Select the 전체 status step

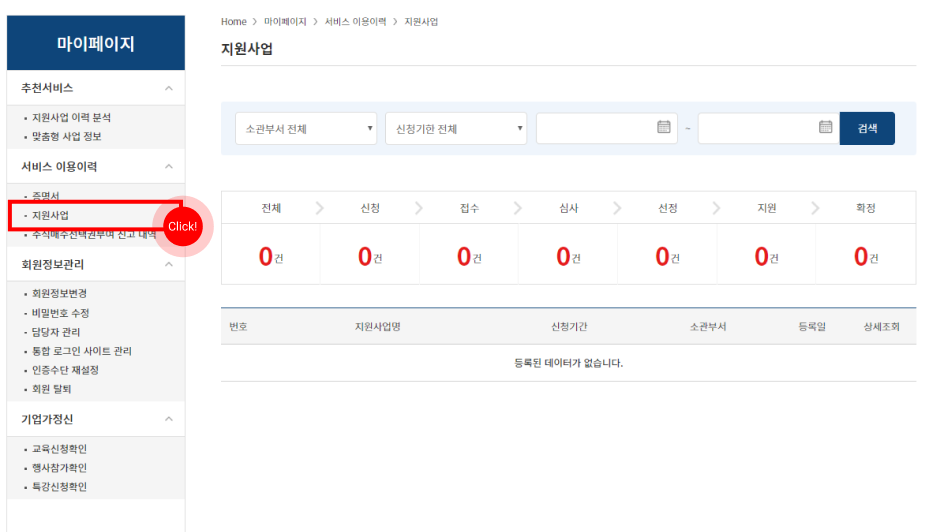tap(271, 208)
